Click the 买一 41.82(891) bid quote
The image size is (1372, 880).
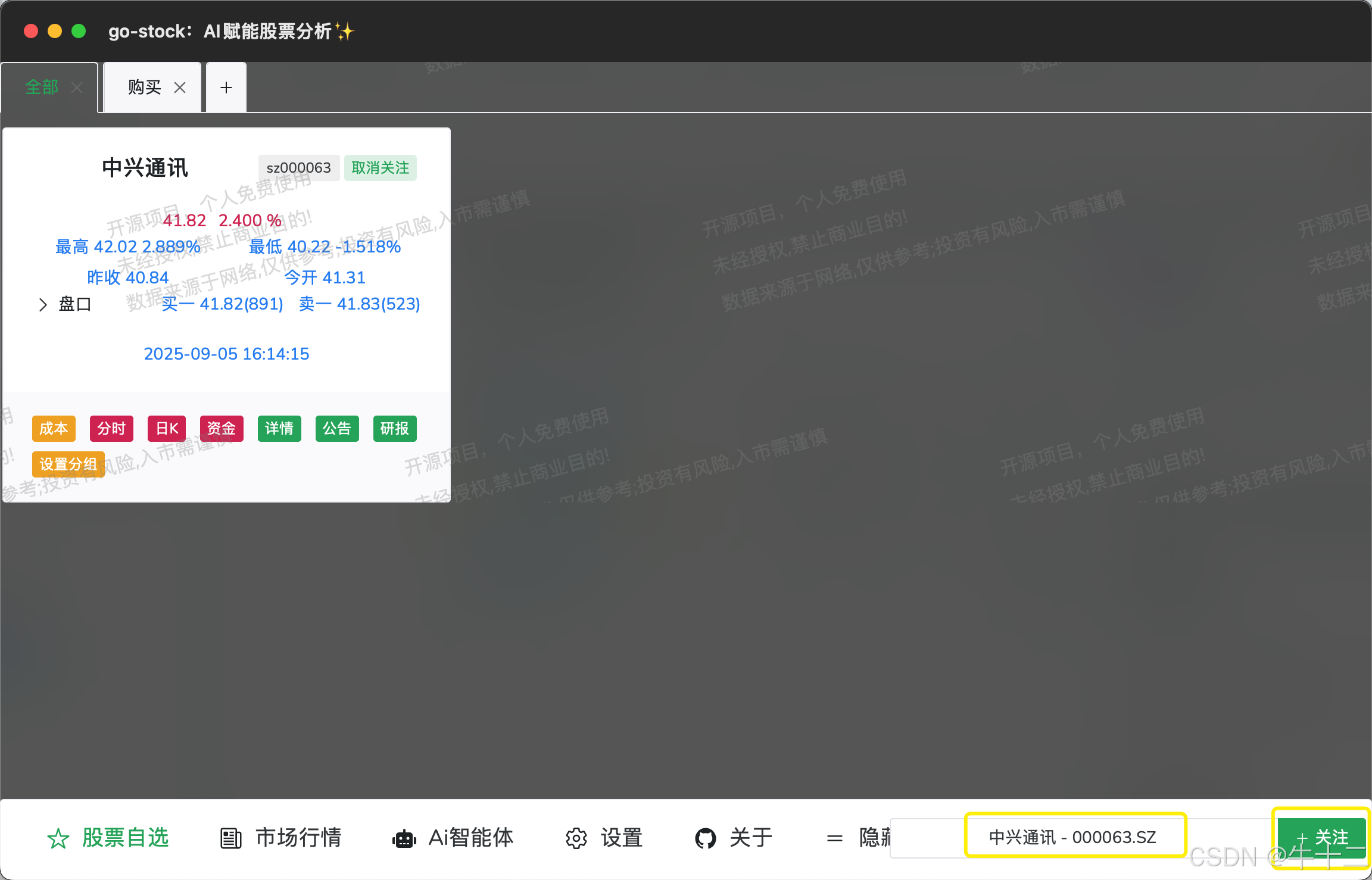[x=223, y=304]
